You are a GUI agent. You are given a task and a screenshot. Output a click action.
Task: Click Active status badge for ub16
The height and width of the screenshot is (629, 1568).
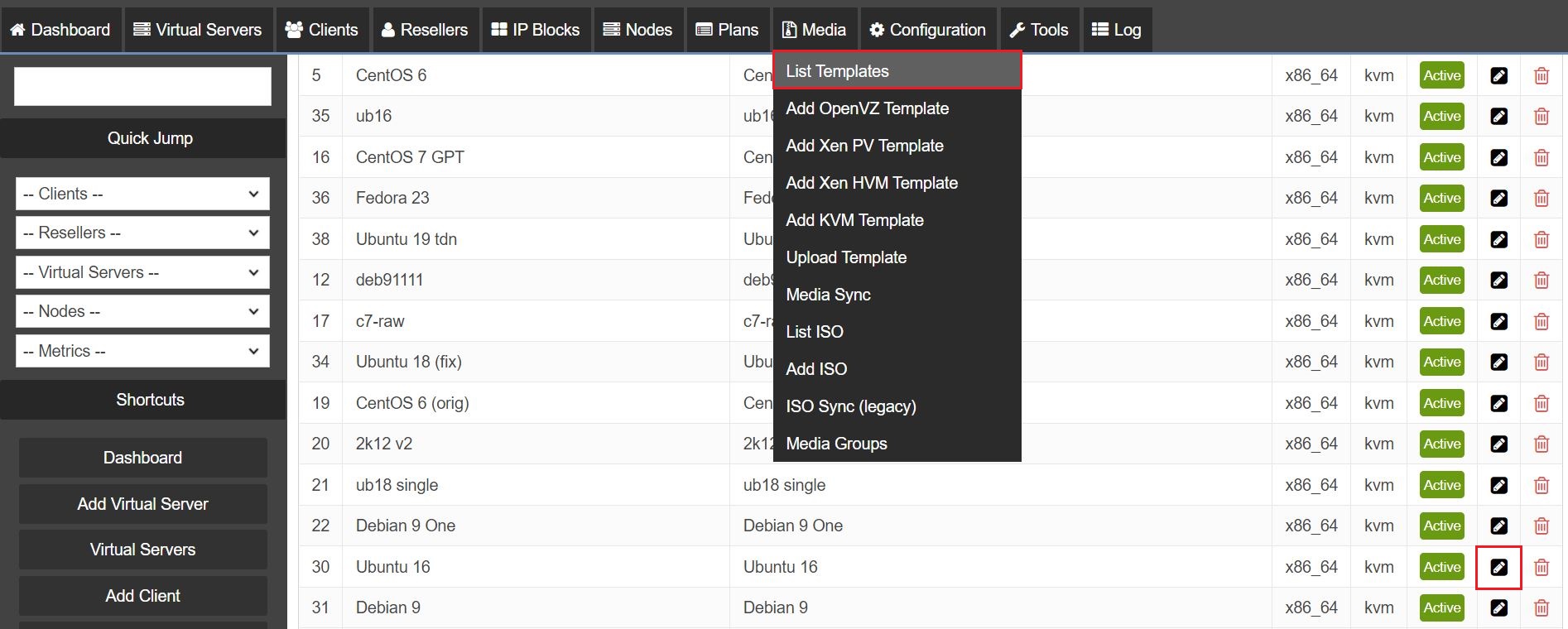1441,116
